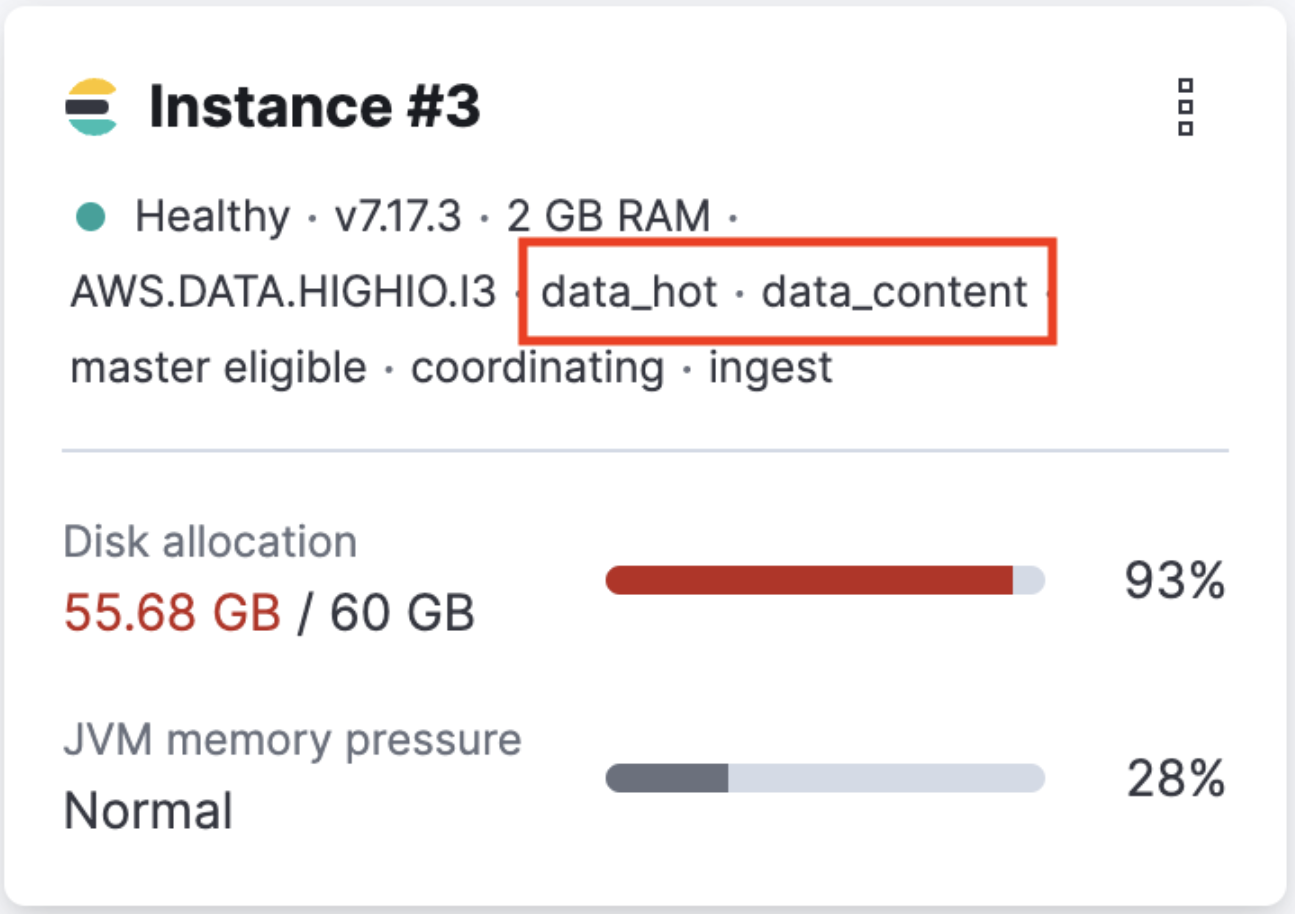
Task: Open the instance actions menu (vertical dots)
Action: [1184, 108]
